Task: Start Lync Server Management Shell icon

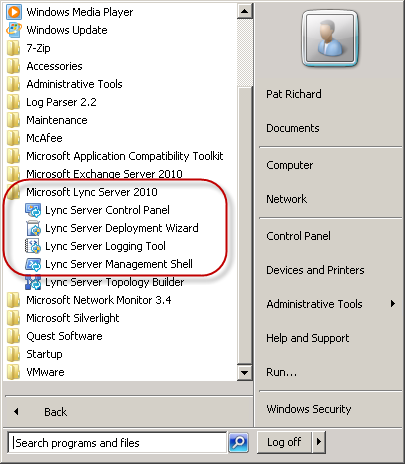Action: point(33,264)
